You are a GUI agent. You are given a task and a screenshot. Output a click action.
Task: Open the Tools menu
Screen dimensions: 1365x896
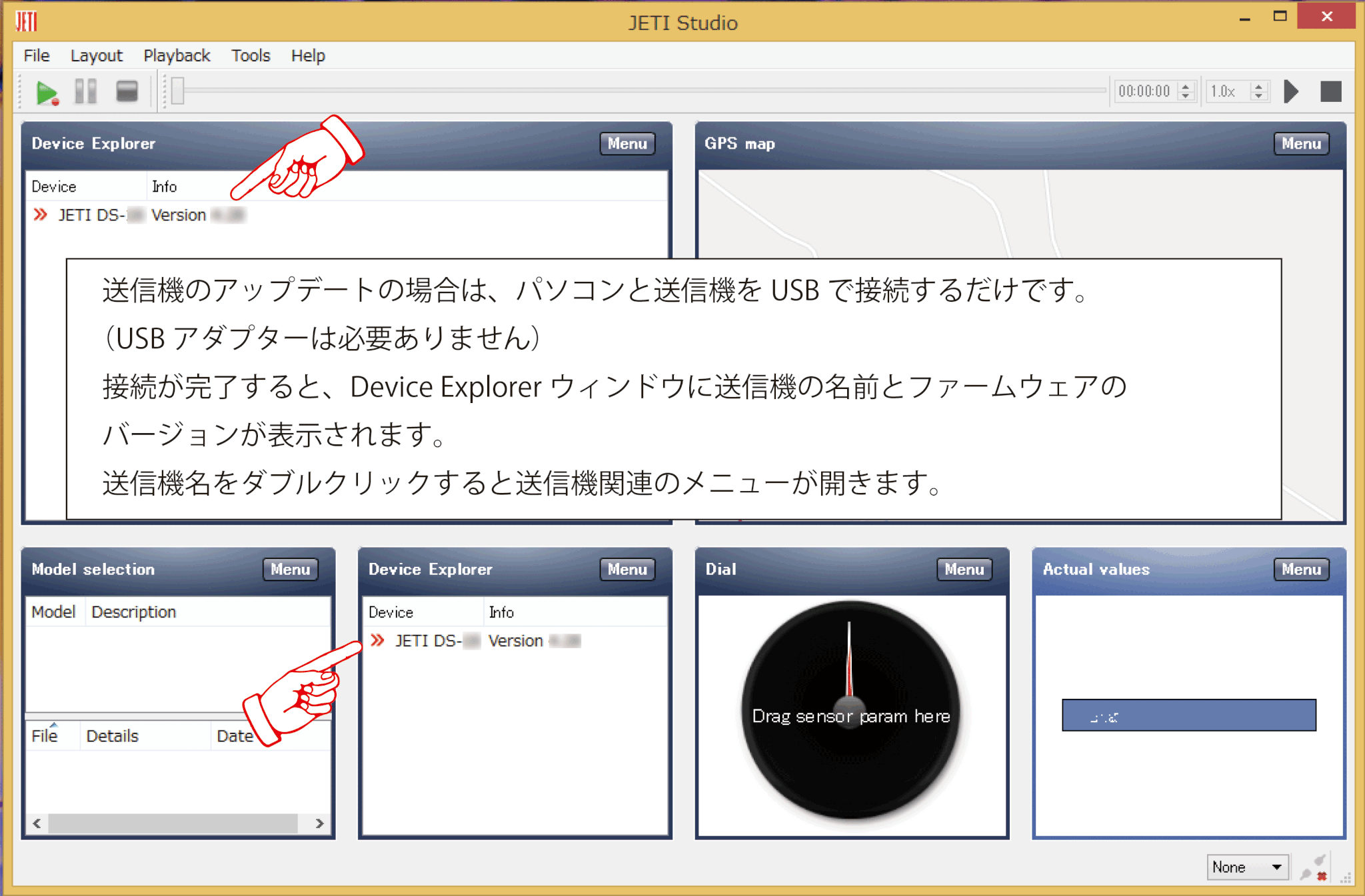pos(251,55)
